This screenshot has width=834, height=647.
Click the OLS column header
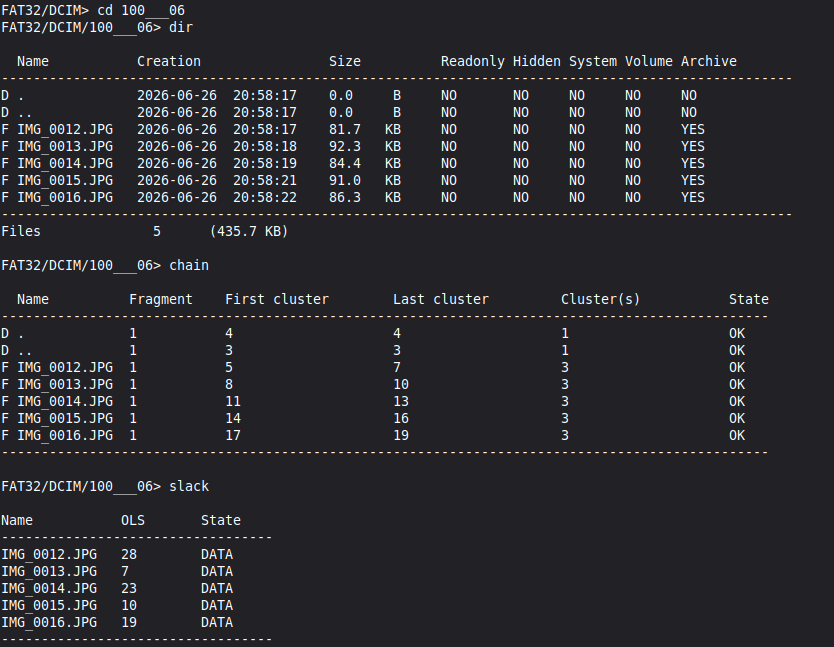(x=133, y=520)
